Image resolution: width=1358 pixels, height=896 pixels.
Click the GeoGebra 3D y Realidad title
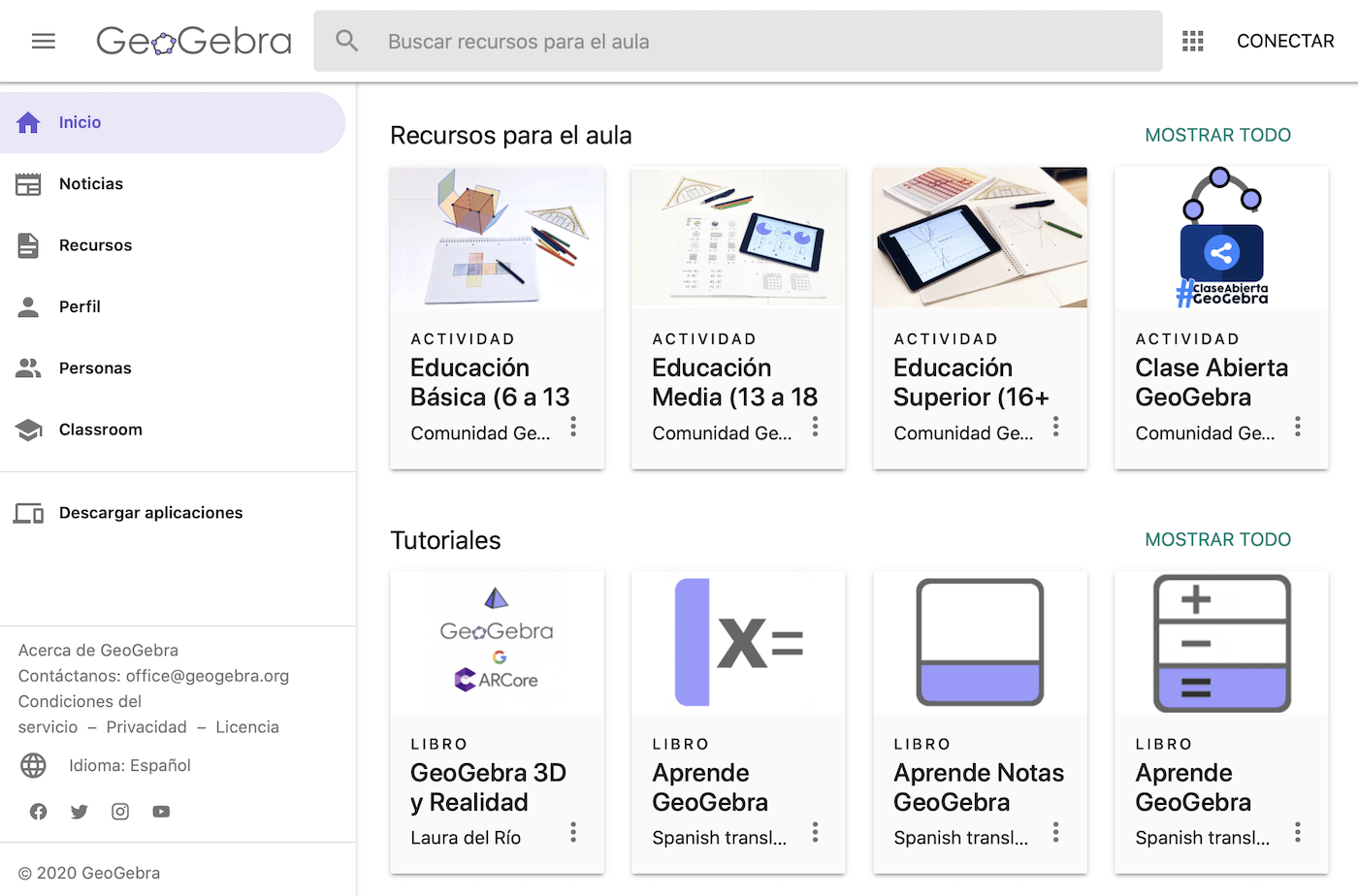(488, 787)
